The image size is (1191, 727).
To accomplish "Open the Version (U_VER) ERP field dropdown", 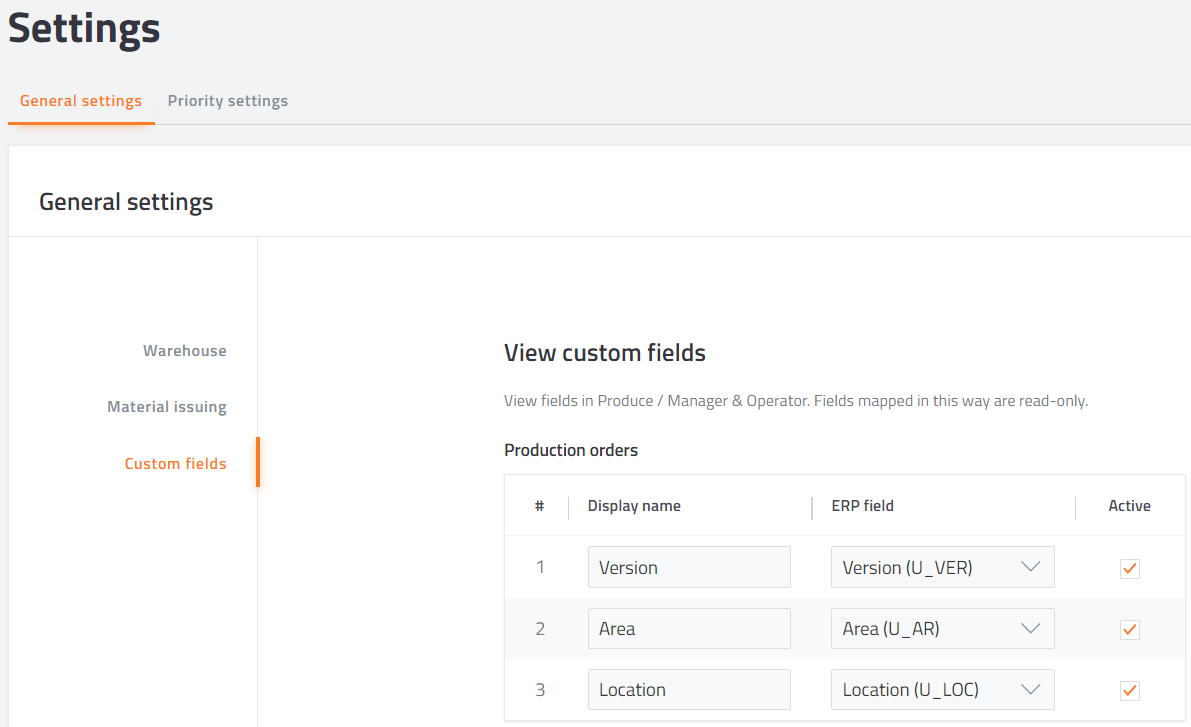I will [x=943, y=567].
